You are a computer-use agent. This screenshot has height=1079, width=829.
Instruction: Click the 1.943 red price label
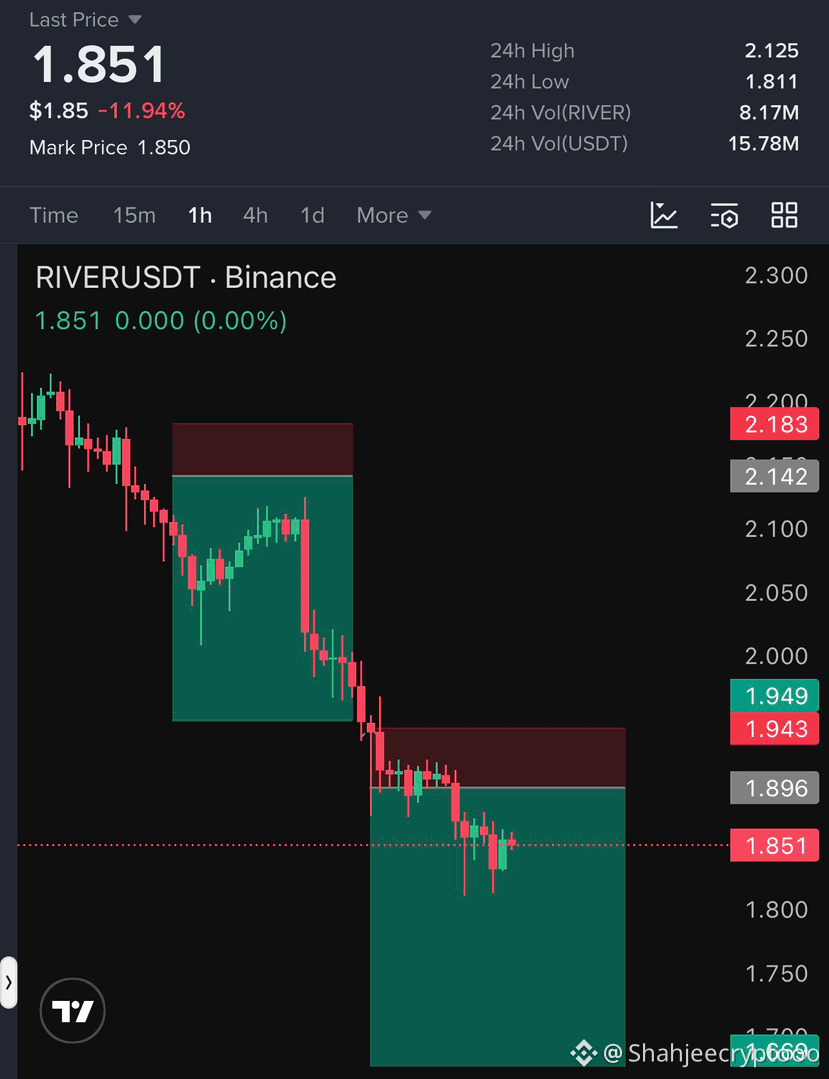pos(775,729)
